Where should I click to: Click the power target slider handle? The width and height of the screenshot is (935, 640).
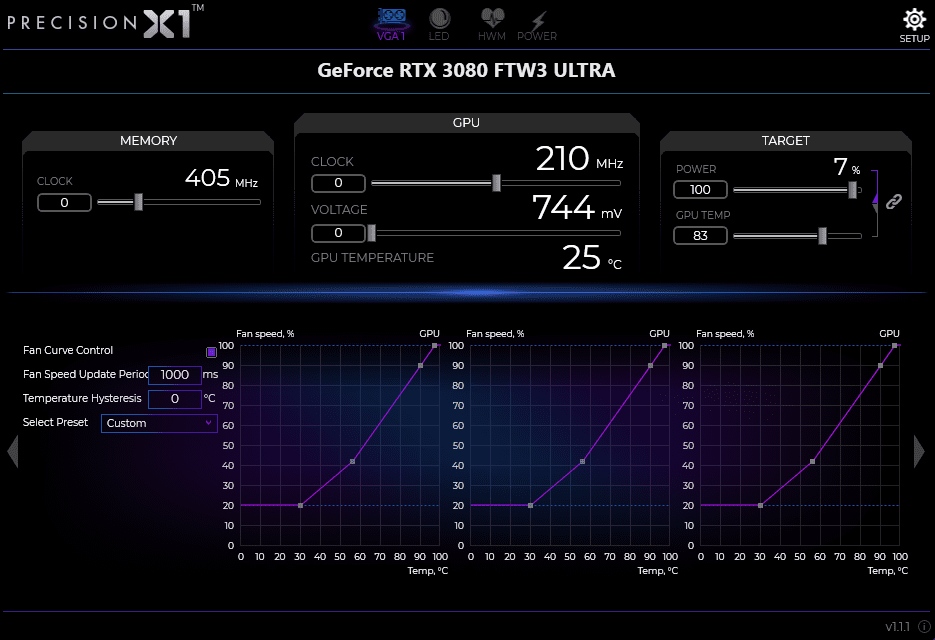point(852,190)
